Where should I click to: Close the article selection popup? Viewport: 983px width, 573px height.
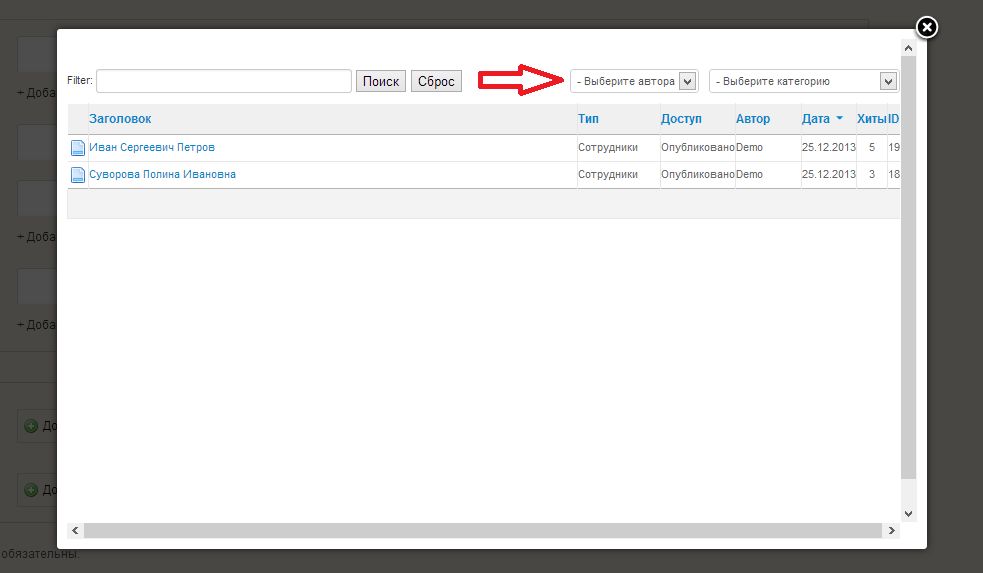point(927,27)
